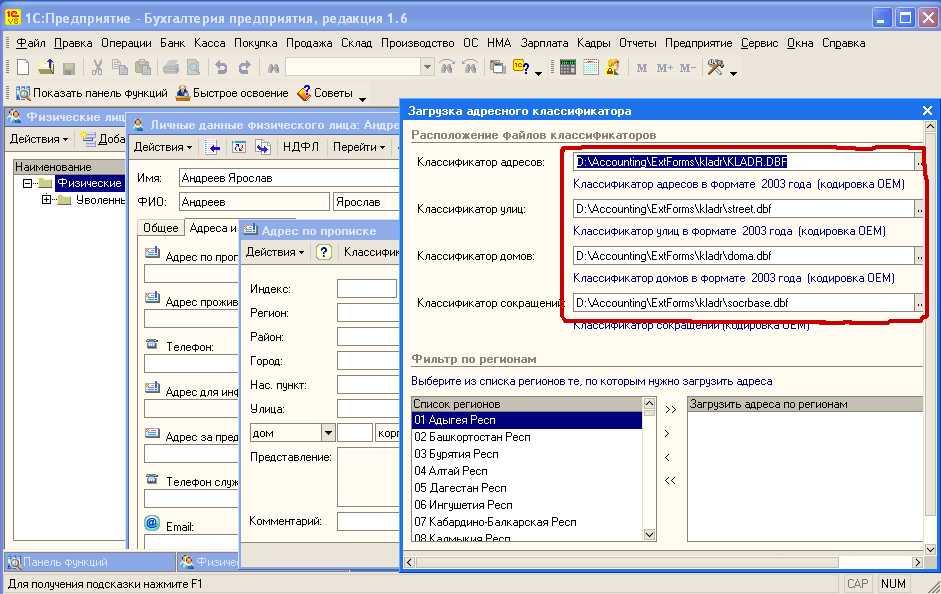This screenshot has height=594, width=941.
Task: Click the НДФЛ button
Action: click(x=300, y=147)
